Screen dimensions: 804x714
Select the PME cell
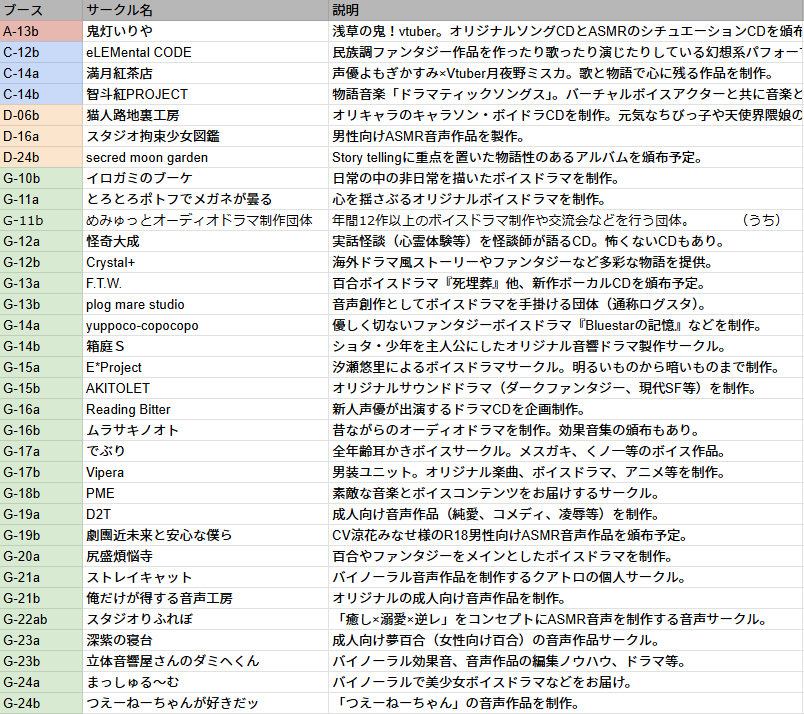point(206,494)
